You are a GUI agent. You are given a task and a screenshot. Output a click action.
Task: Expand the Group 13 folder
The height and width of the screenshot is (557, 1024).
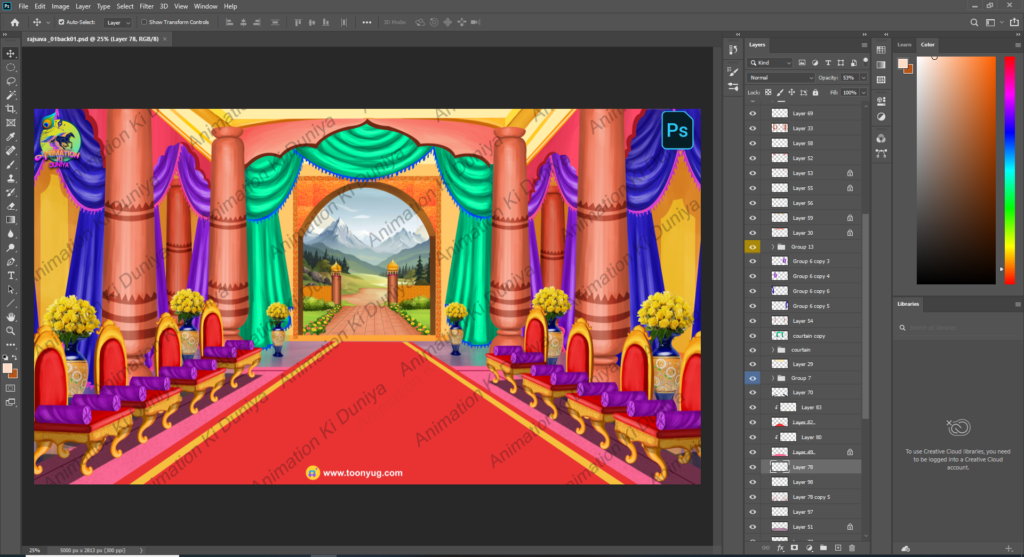[771, 246]
